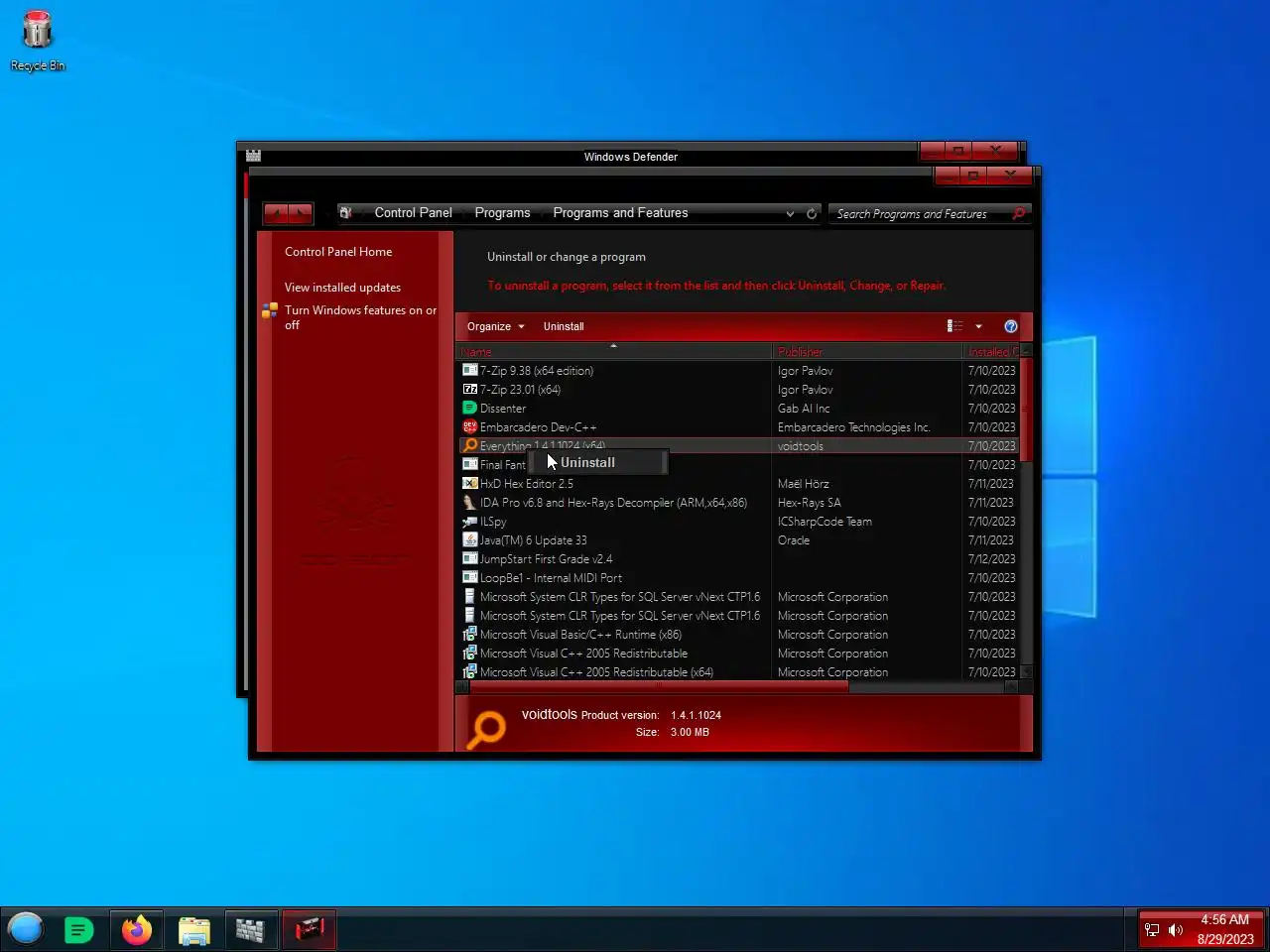Select the publisher cell ICSharpCode Team
Screen dimensions: 1270x952
[x=825, y=521]
